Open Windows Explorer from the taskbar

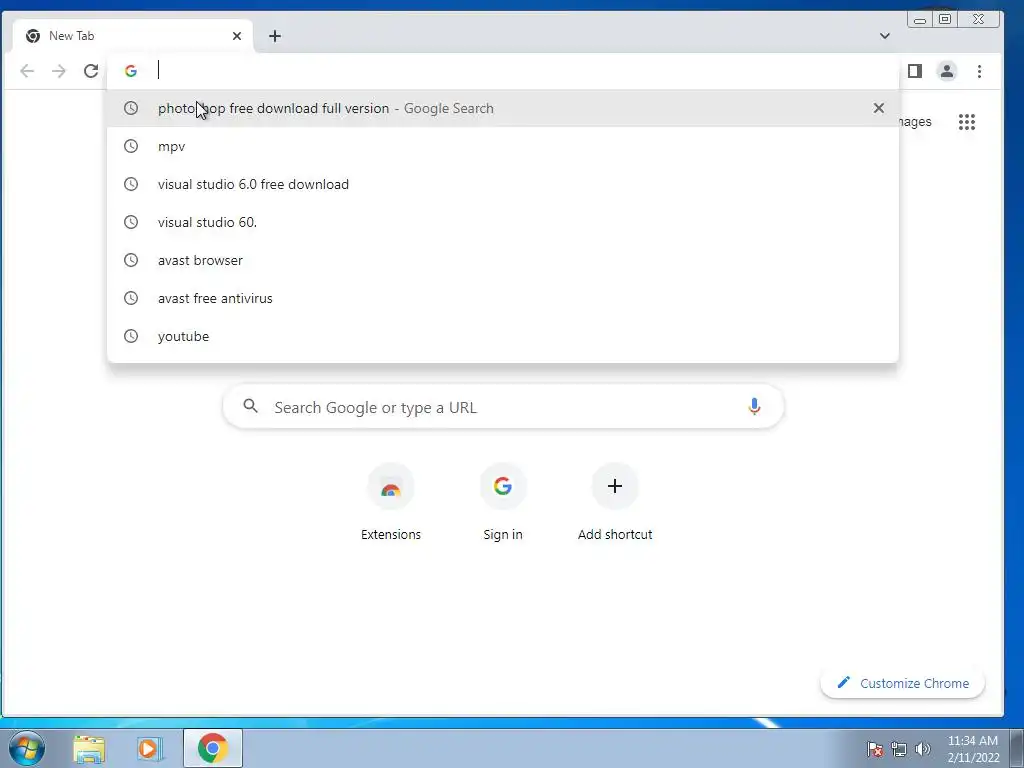(x=89, y=748)
